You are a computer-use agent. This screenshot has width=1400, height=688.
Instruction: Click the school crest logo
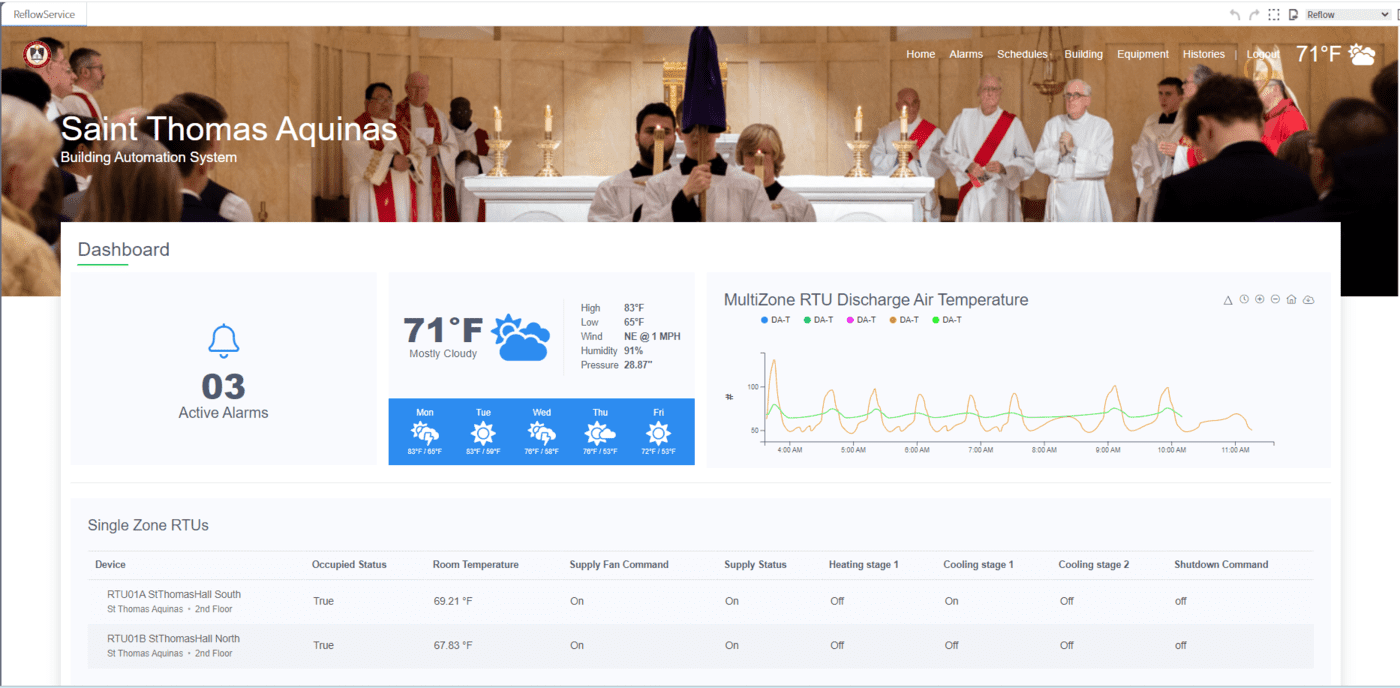click(37, 53)
